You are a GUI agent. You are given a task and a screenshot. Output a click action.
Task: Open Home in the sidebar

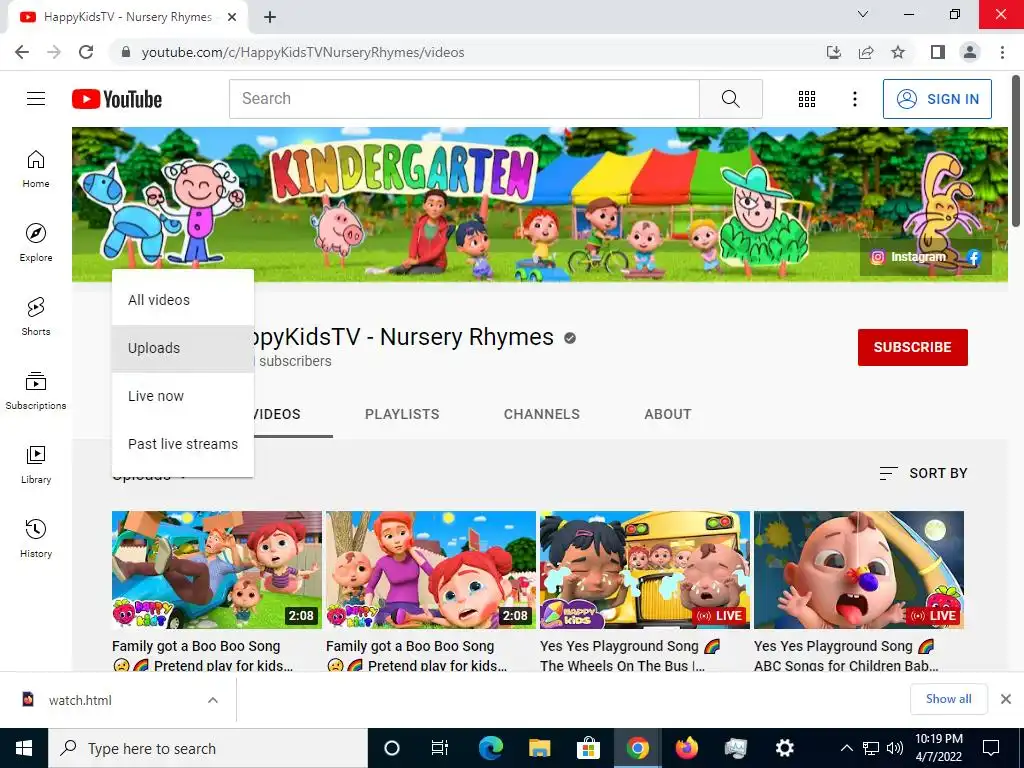[36, 168]
